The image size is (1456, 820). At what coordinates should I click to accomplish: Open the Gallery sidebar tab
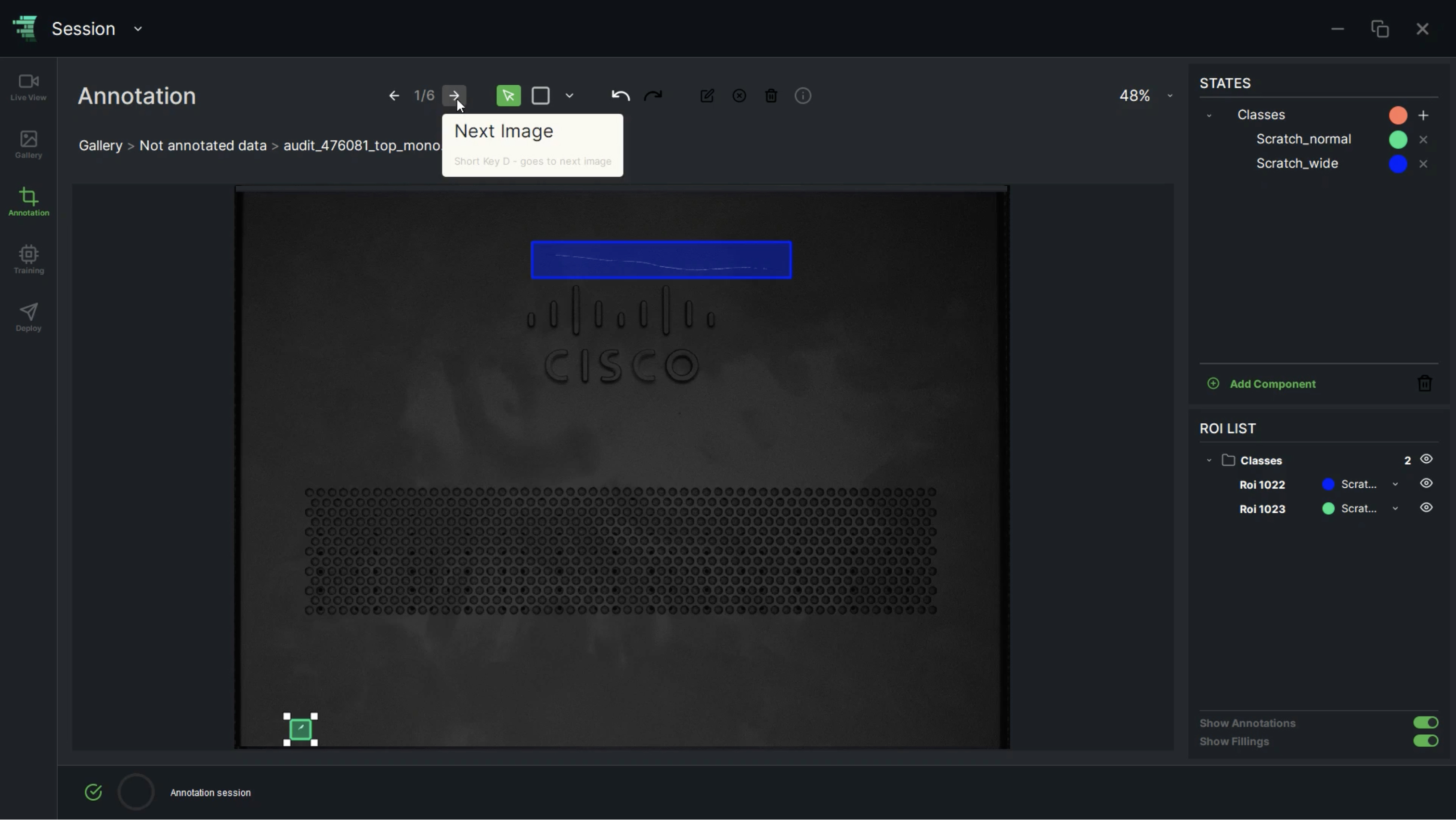coord(28,144)
